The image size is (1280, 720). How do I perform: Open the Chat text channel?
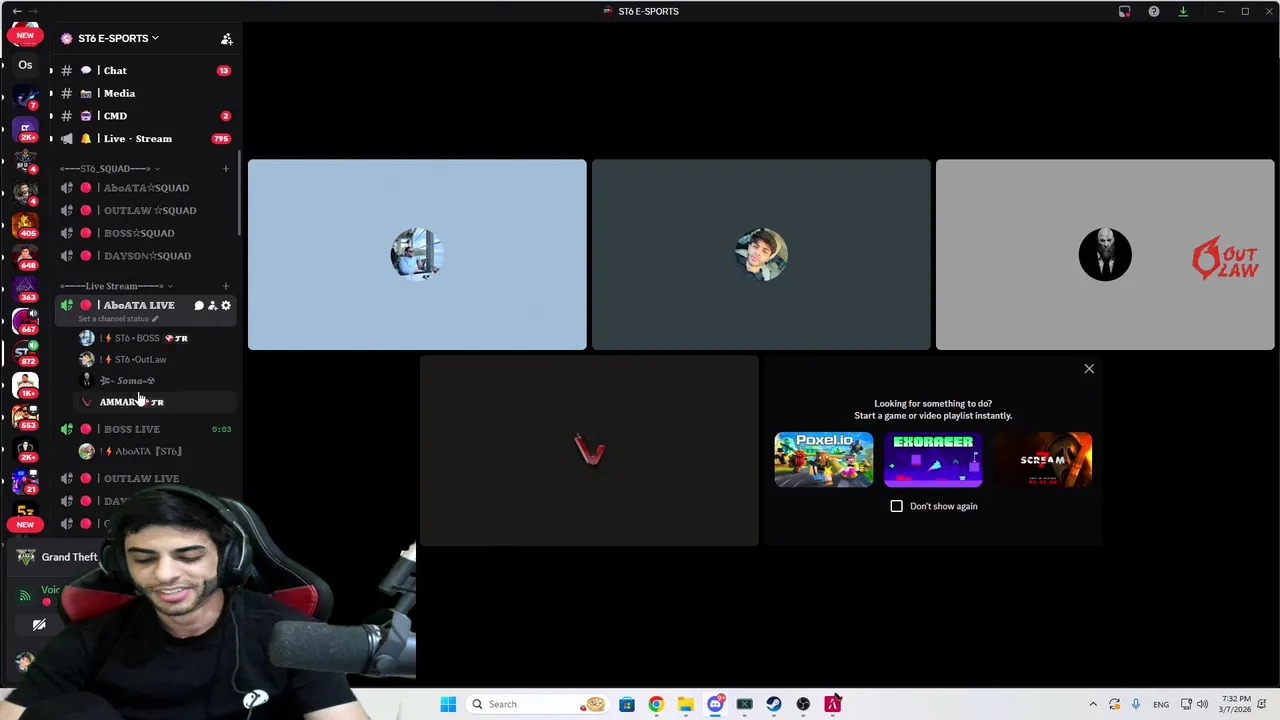click(x=145, y=71)
